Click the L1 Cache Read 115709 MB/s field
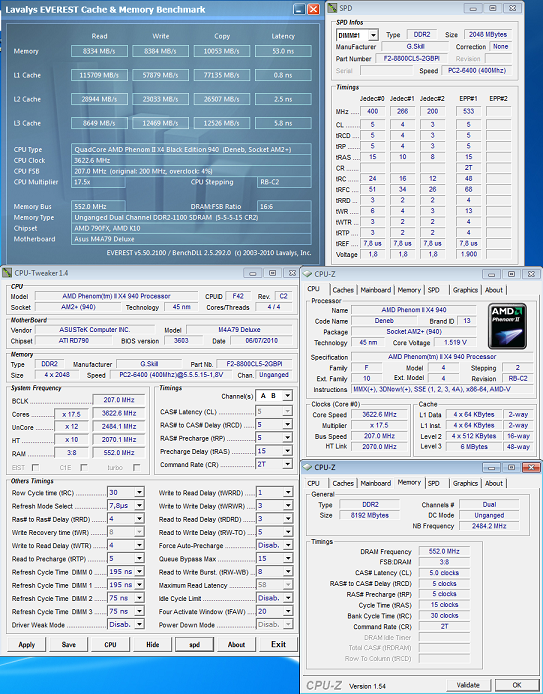 99,75
